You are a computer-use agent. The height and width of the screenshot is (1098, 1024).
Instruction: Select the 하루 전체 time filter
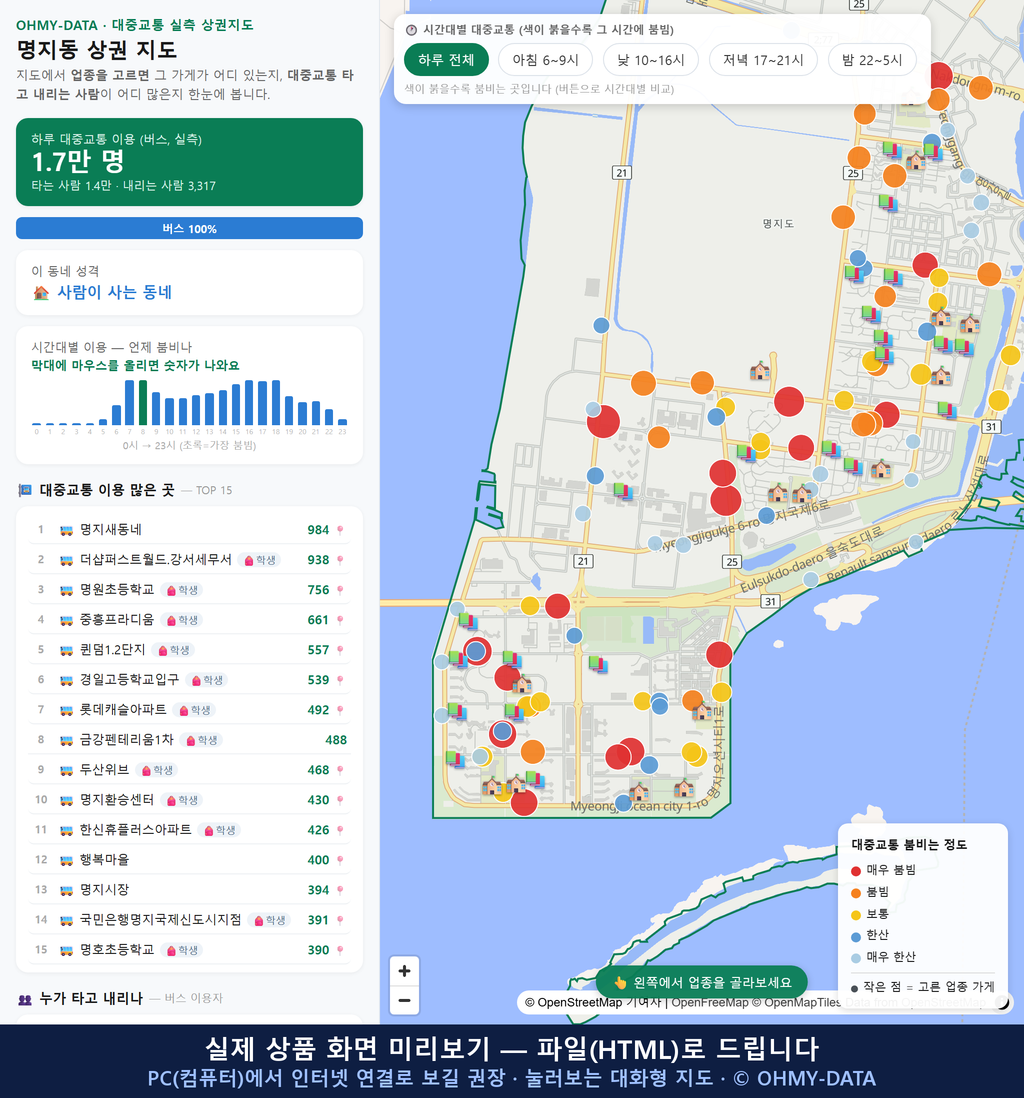(446, 60)
